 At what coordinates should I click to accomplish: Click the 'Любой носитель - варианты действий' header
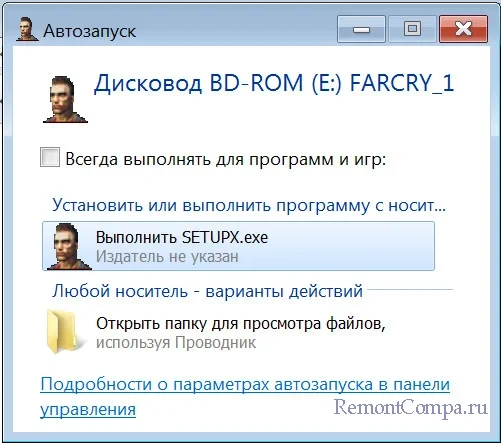tap(207, 291)
